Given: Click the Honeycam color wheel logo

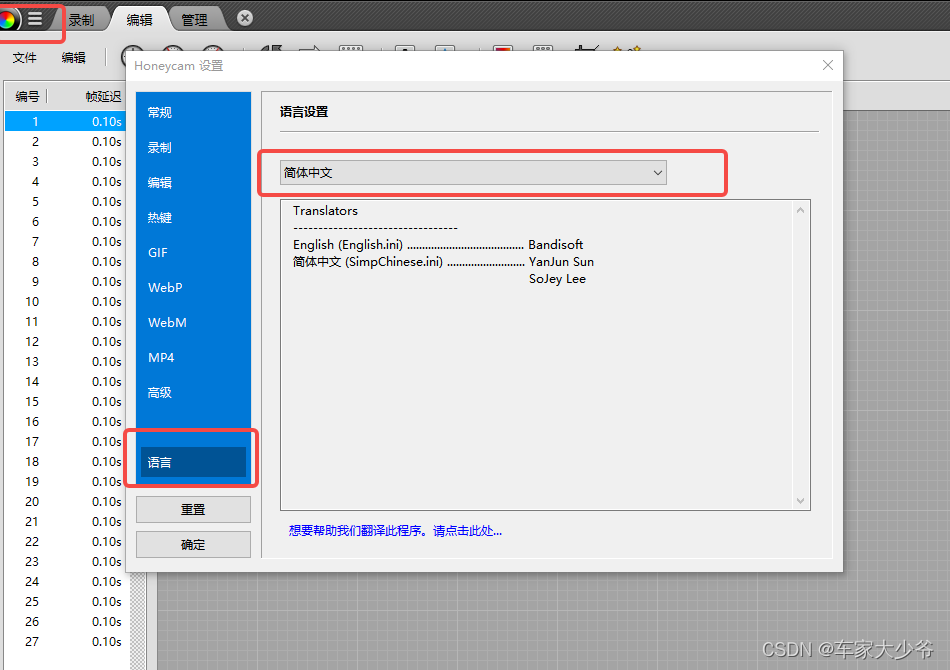Looking at the screenshot, I should click(x=7, y=19).
